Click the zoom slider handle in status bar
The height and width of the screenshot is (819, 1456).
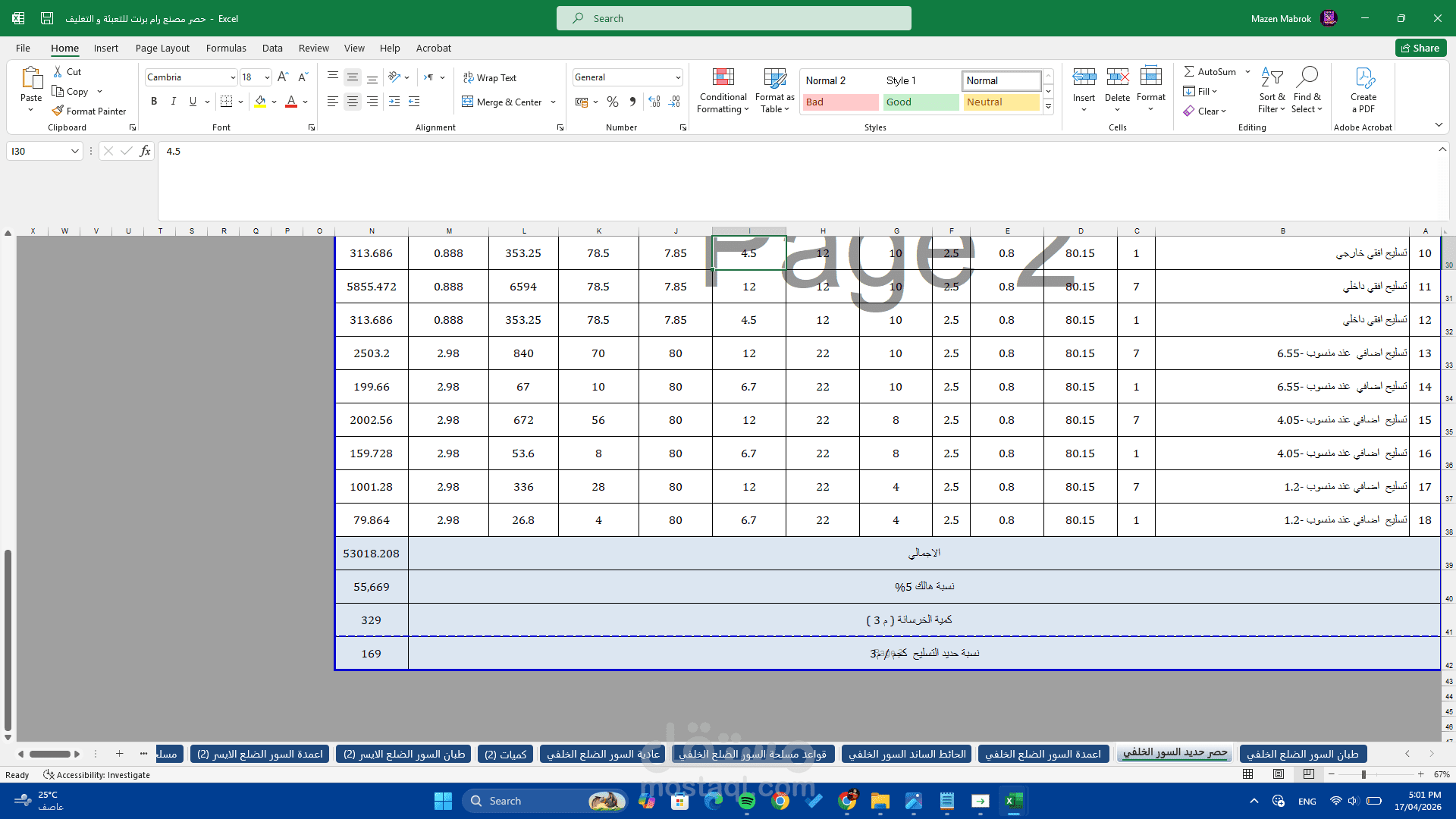1363,774
